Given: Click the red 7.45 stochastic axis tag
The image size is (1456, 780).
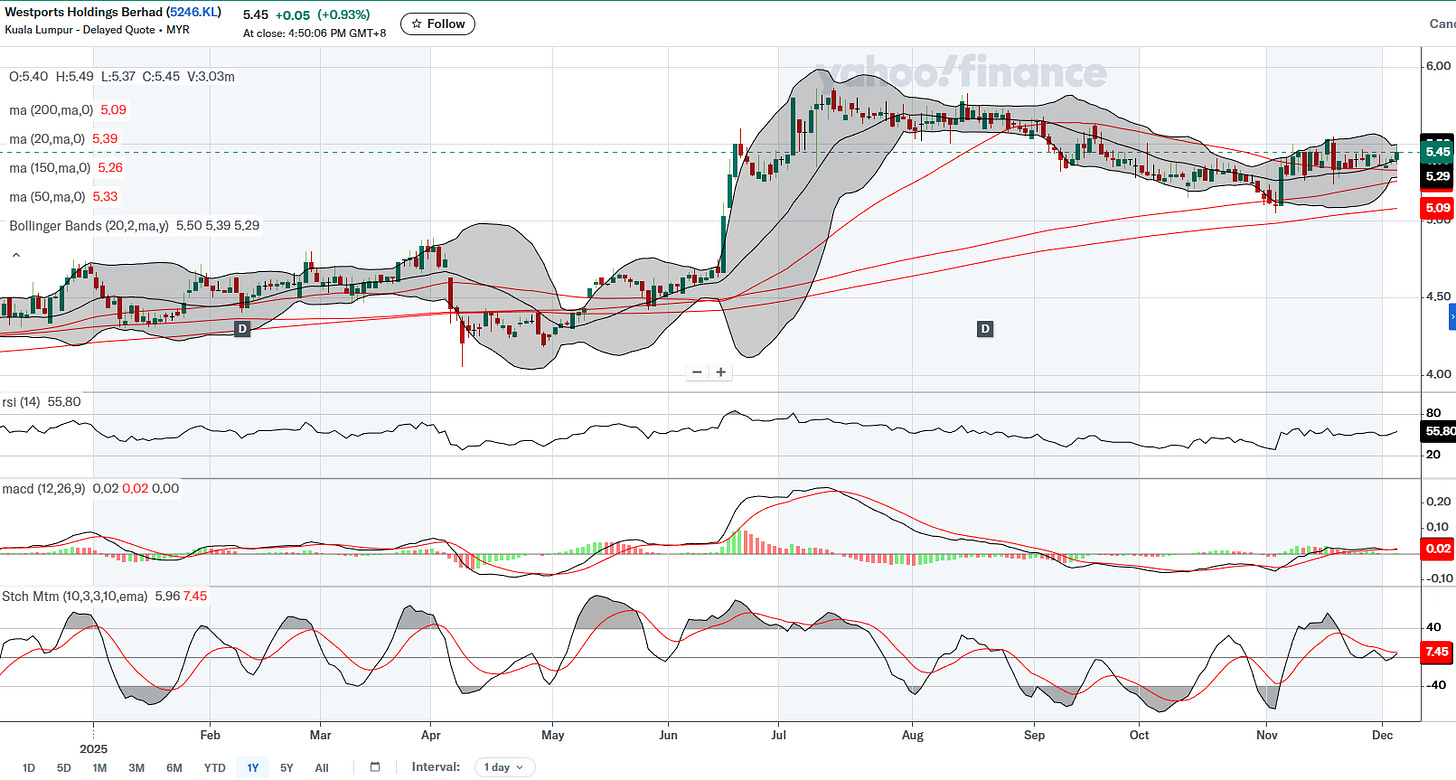Looking at the screenshot, I should point(1437,652).
